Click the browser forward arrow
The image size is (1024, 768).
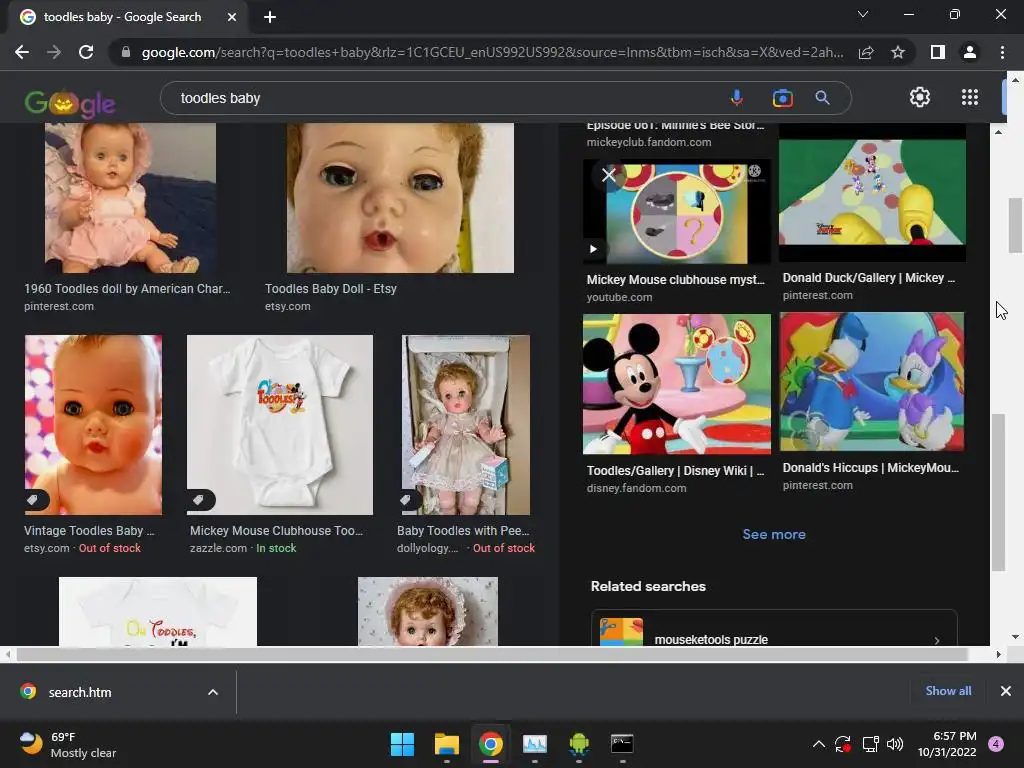point(54,52)
